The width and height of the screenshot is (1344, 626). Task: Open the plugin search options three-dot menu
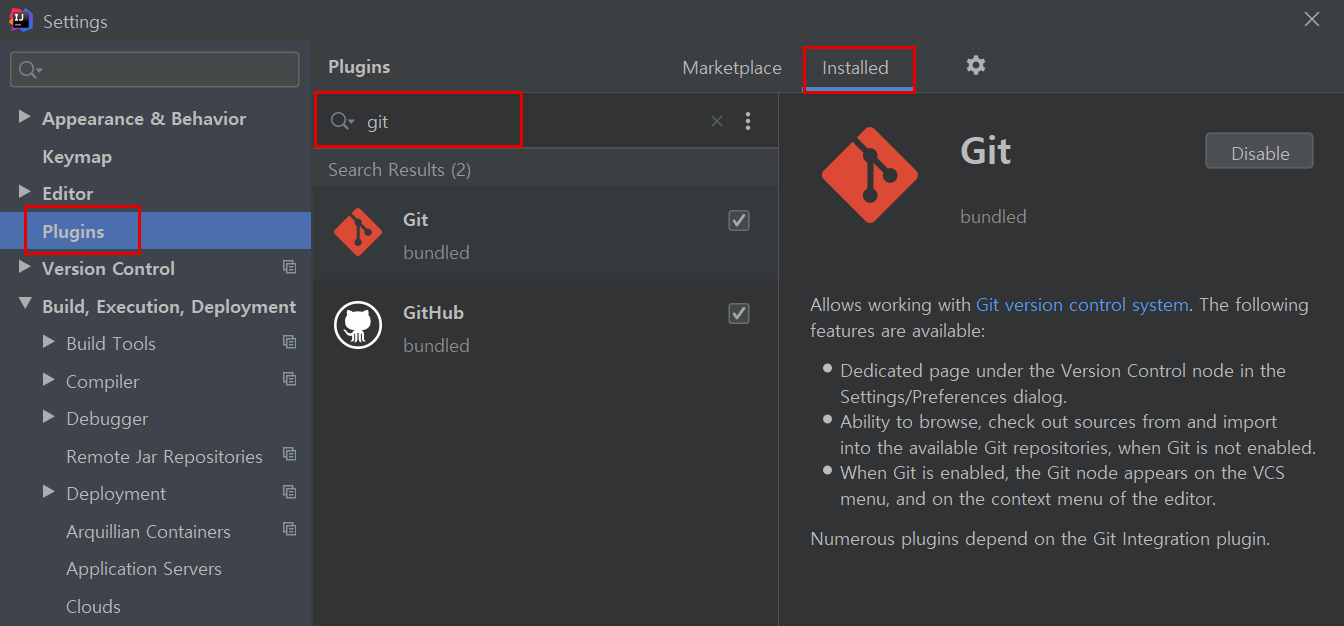[x=748, y=121]
